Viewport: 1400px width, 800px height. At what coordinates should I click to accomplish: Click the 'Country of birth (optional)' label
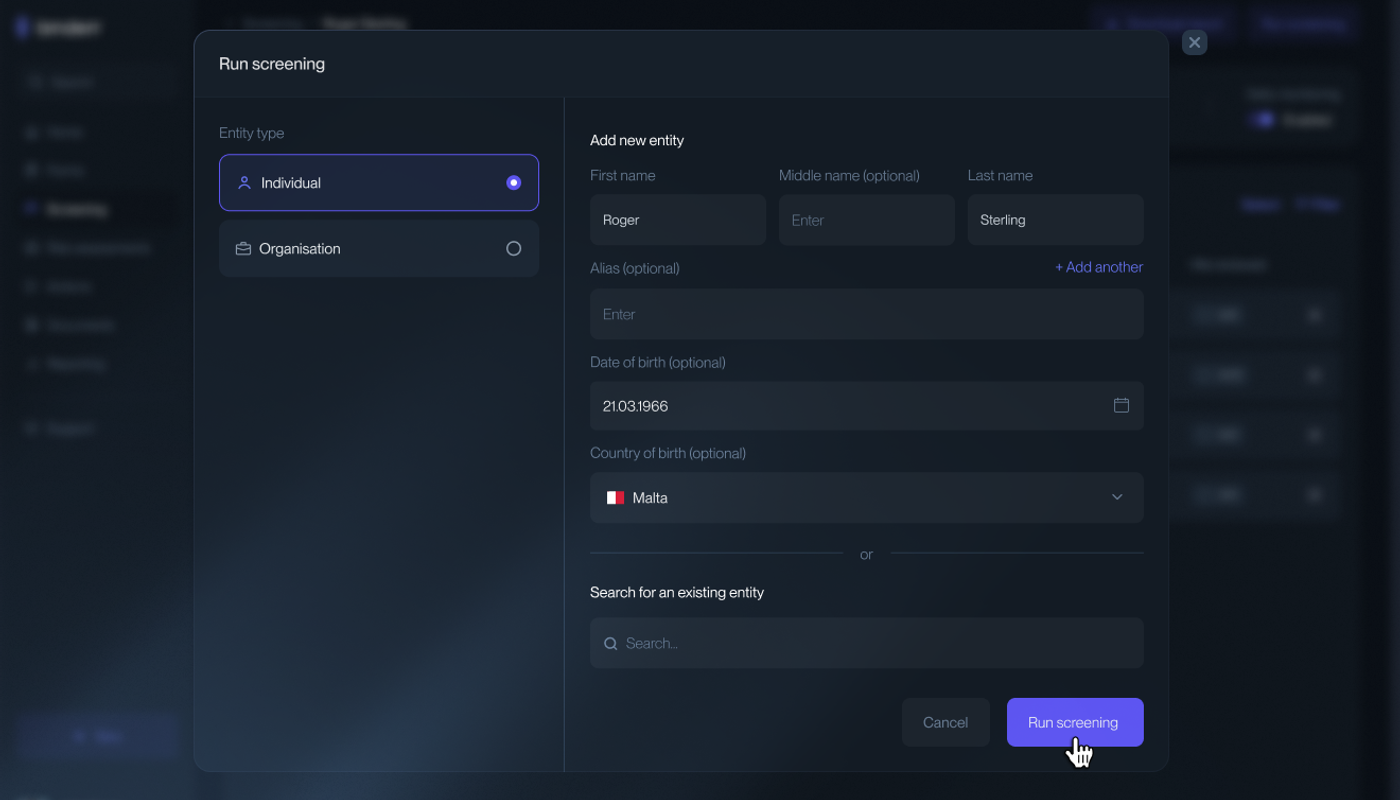[668, 453]
